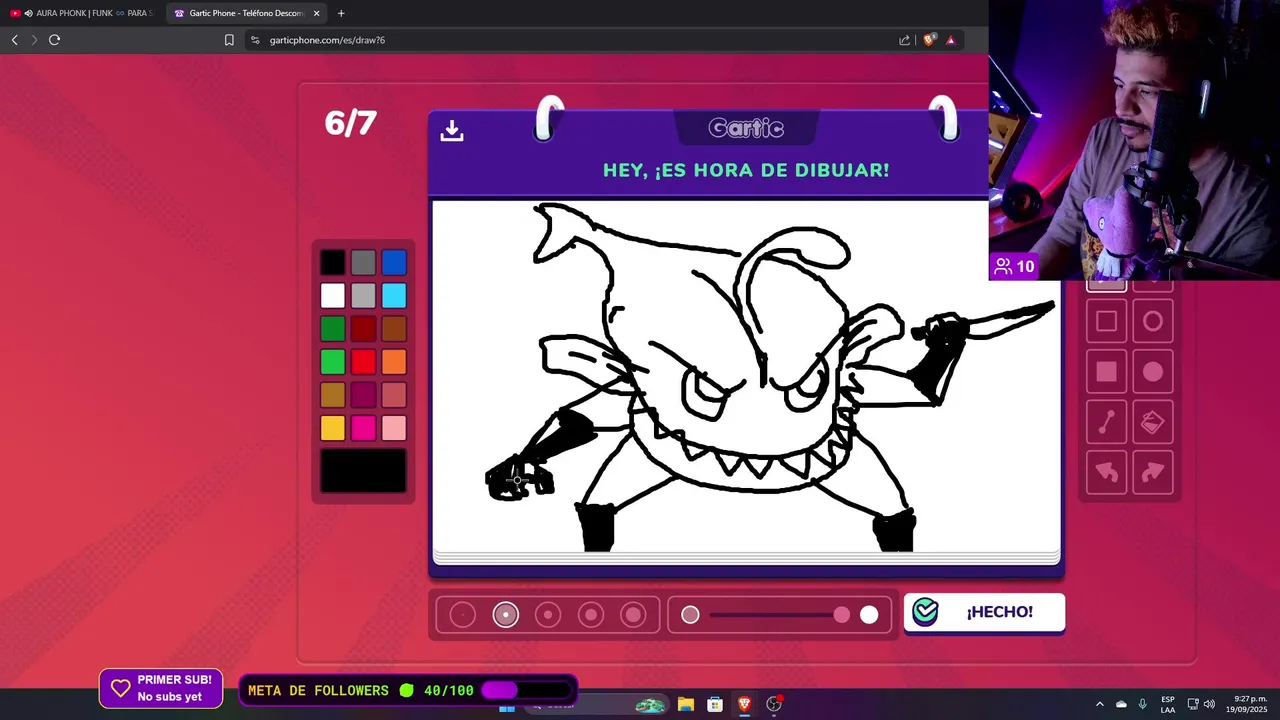Download the drawing with the download icon
Viewport: 1280px width, 720px height.
tap(452, 131)
